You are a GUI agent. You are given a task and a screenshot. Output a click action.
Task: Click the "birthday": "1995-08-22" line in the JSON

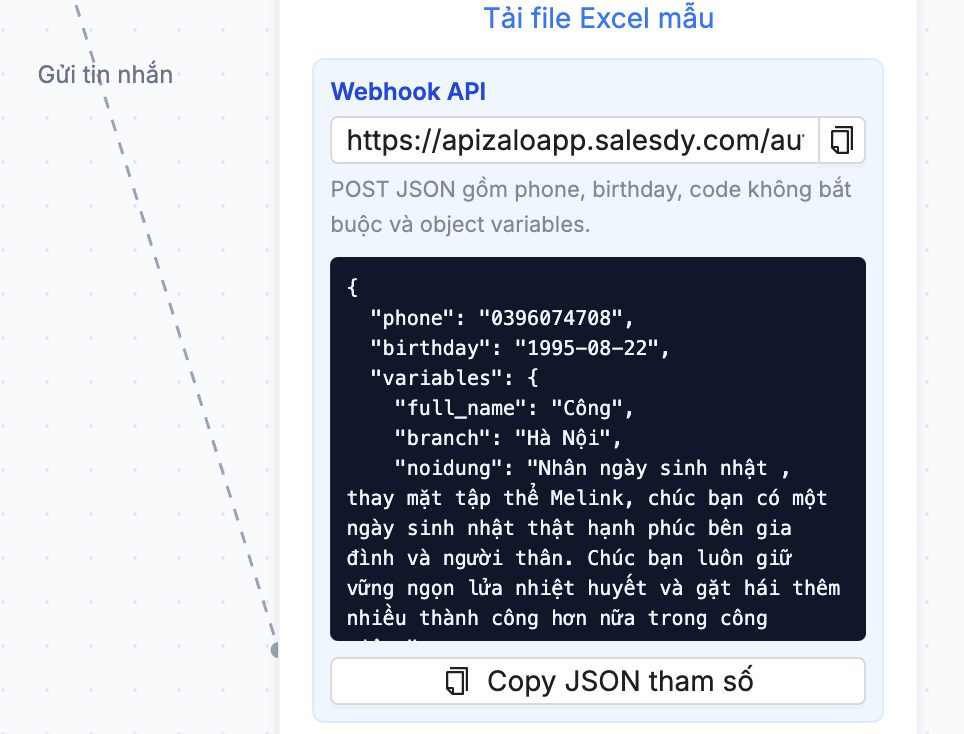(520, 348)
